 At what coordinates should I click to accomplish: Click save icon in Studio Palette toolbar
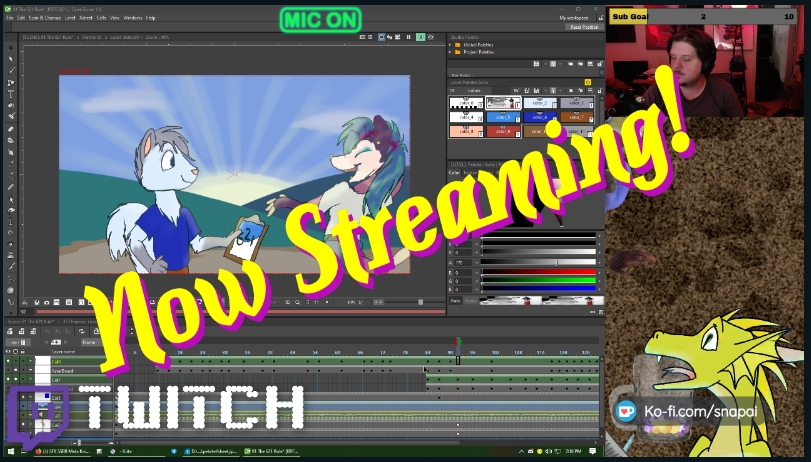tap(536, 64)
